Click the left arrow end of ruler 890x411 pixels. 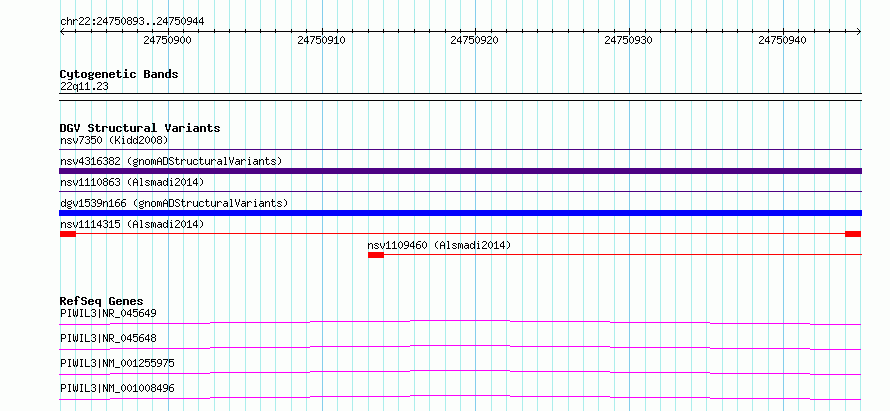[62, 32]
